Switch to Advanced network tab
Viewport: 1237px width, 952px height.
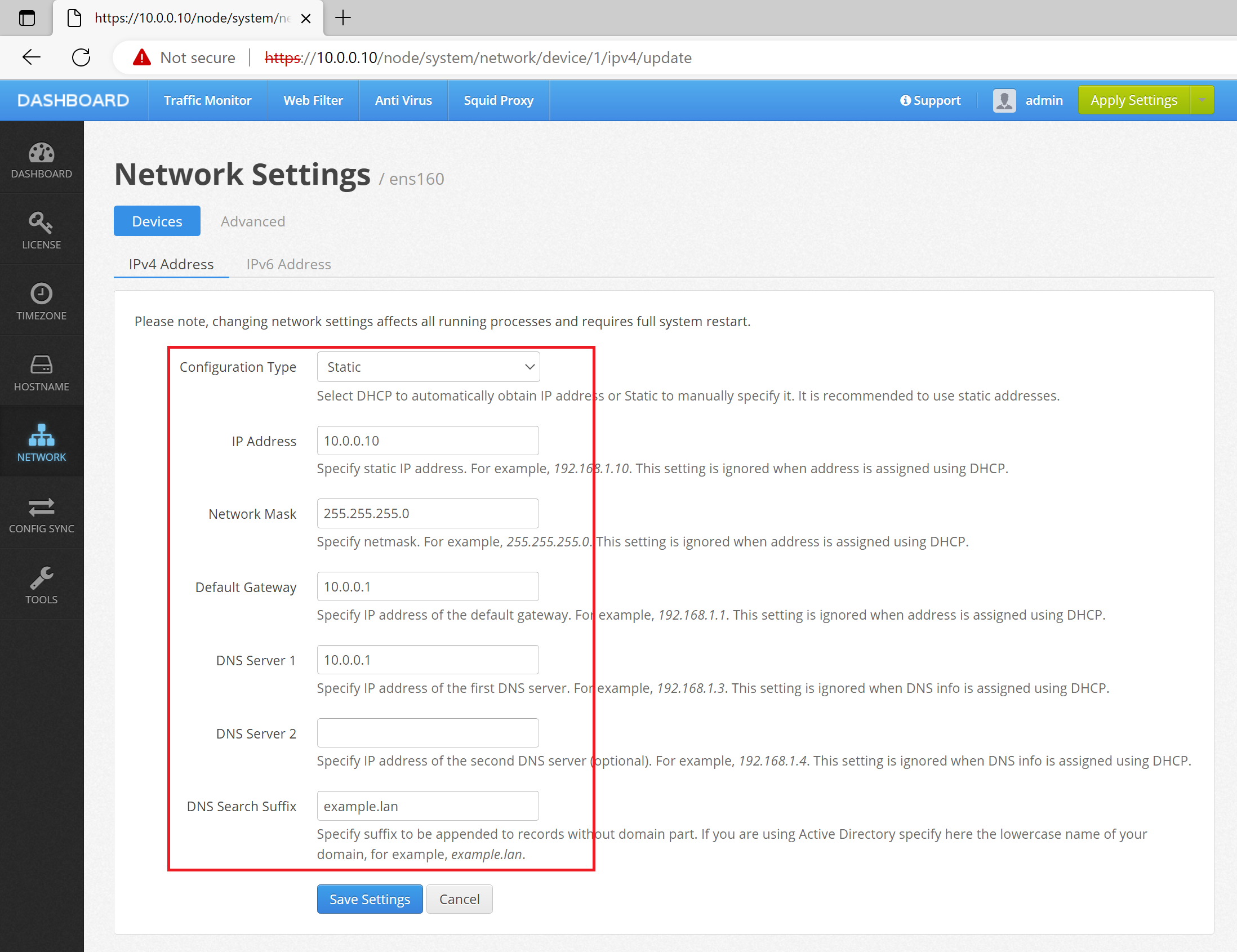coord(252,221)
